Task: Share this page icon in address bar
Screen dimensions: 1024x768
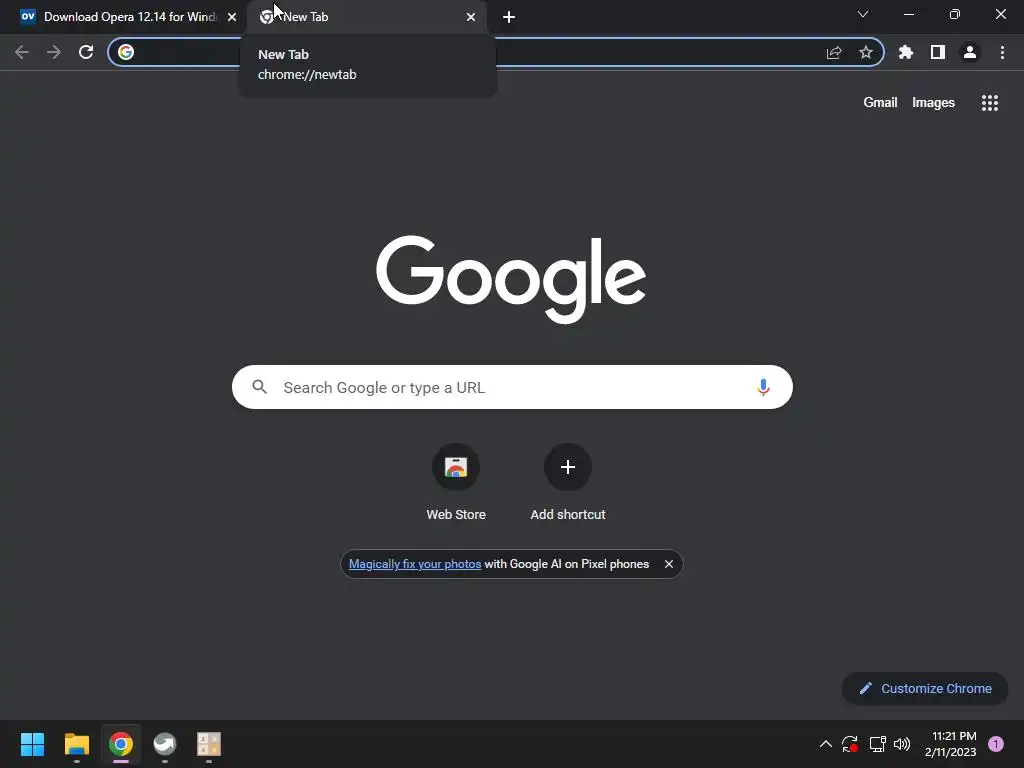Action: 834,52
